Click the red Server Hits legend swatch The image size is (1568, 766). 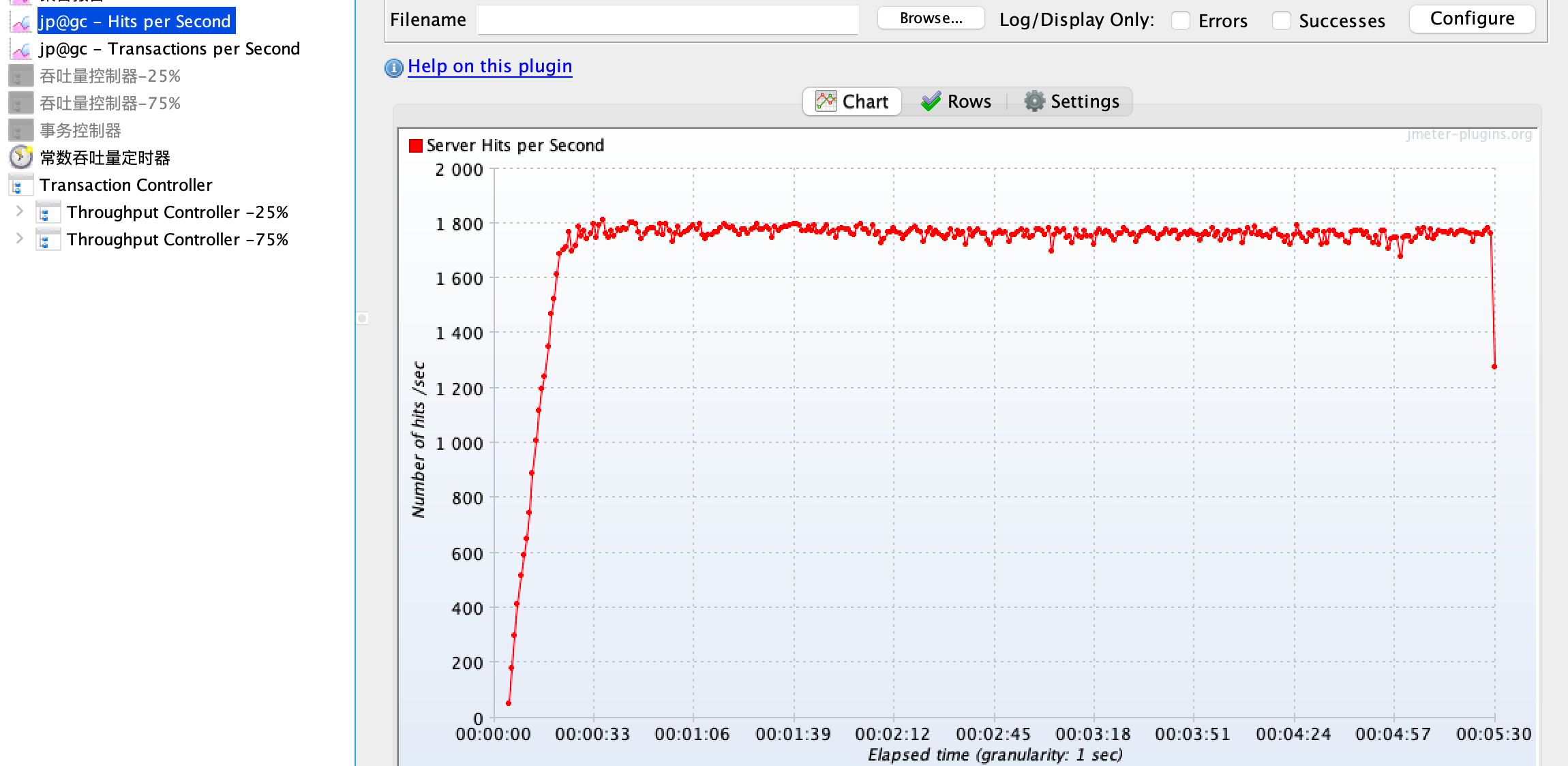tap(415, 146)
